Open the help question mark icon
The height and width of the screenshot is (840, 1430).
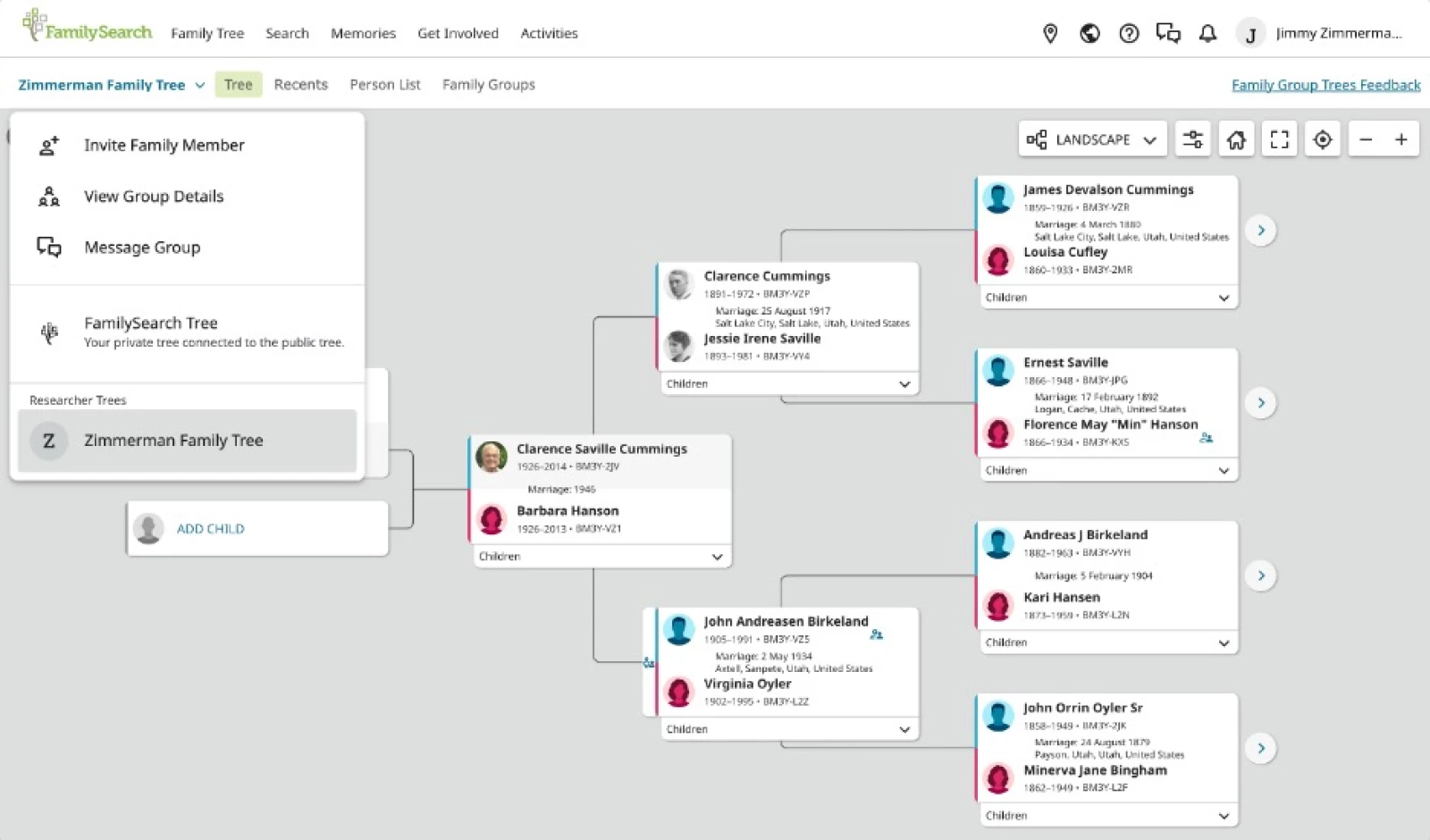tap(1129, 34)
